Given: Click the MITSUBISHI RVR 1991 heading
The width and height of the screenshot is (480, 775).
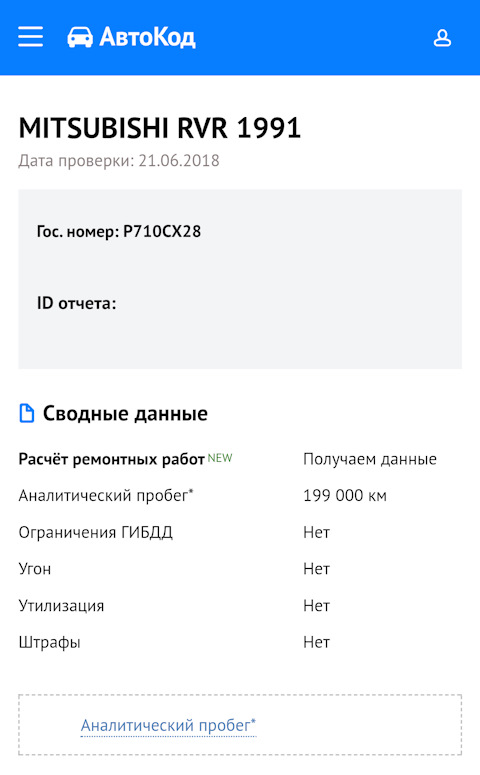Looking at the screenshot, I should click(160, 128).
